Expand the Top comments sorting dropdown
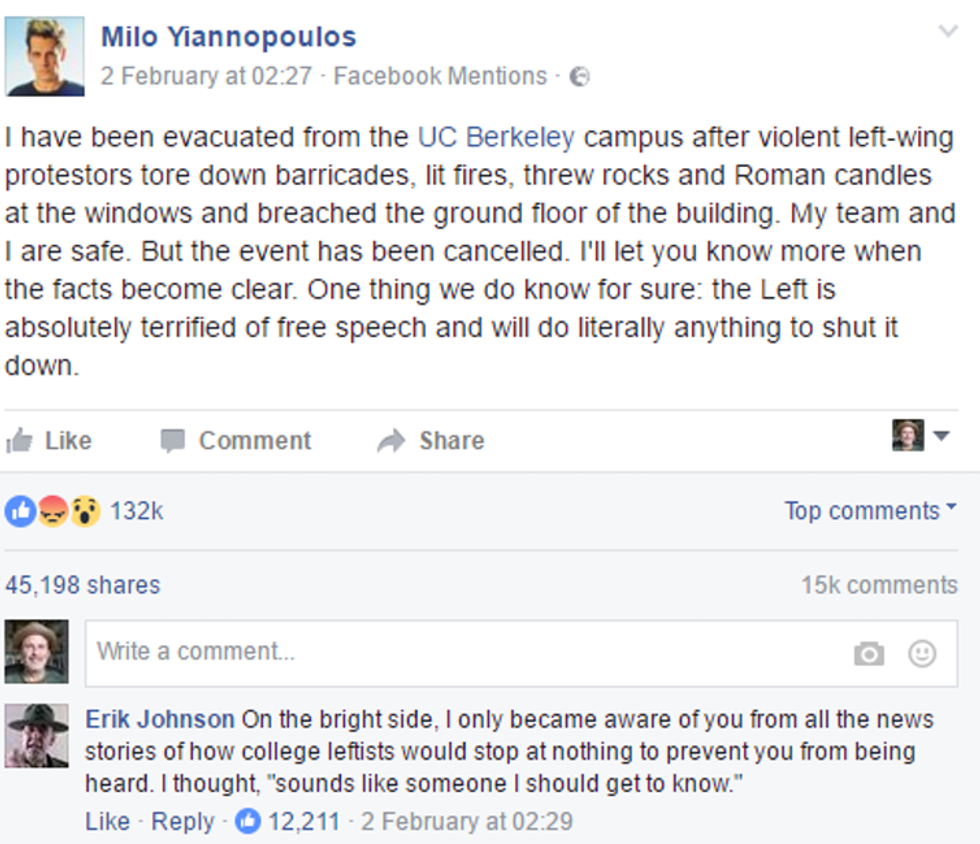The height and width of the screenshot is (844, 980). tap(870, 511)
